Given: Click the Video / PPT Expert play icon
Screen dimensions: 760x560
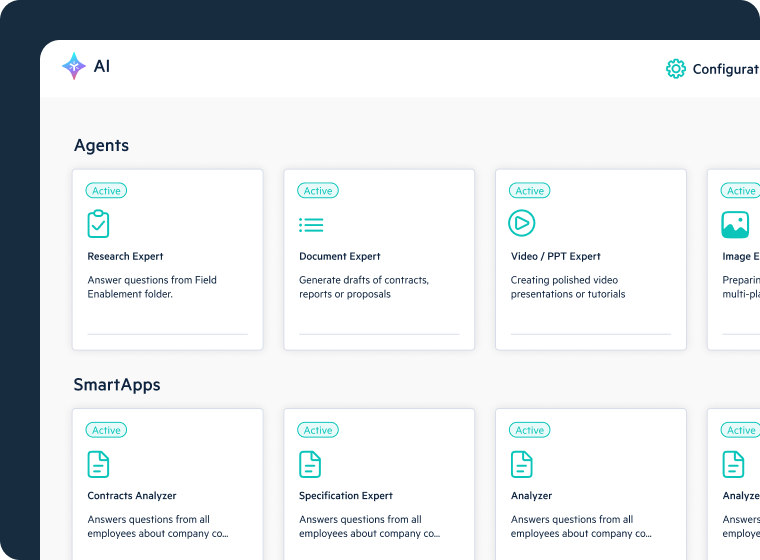Looking at the screenshot, I should [522, 223].
